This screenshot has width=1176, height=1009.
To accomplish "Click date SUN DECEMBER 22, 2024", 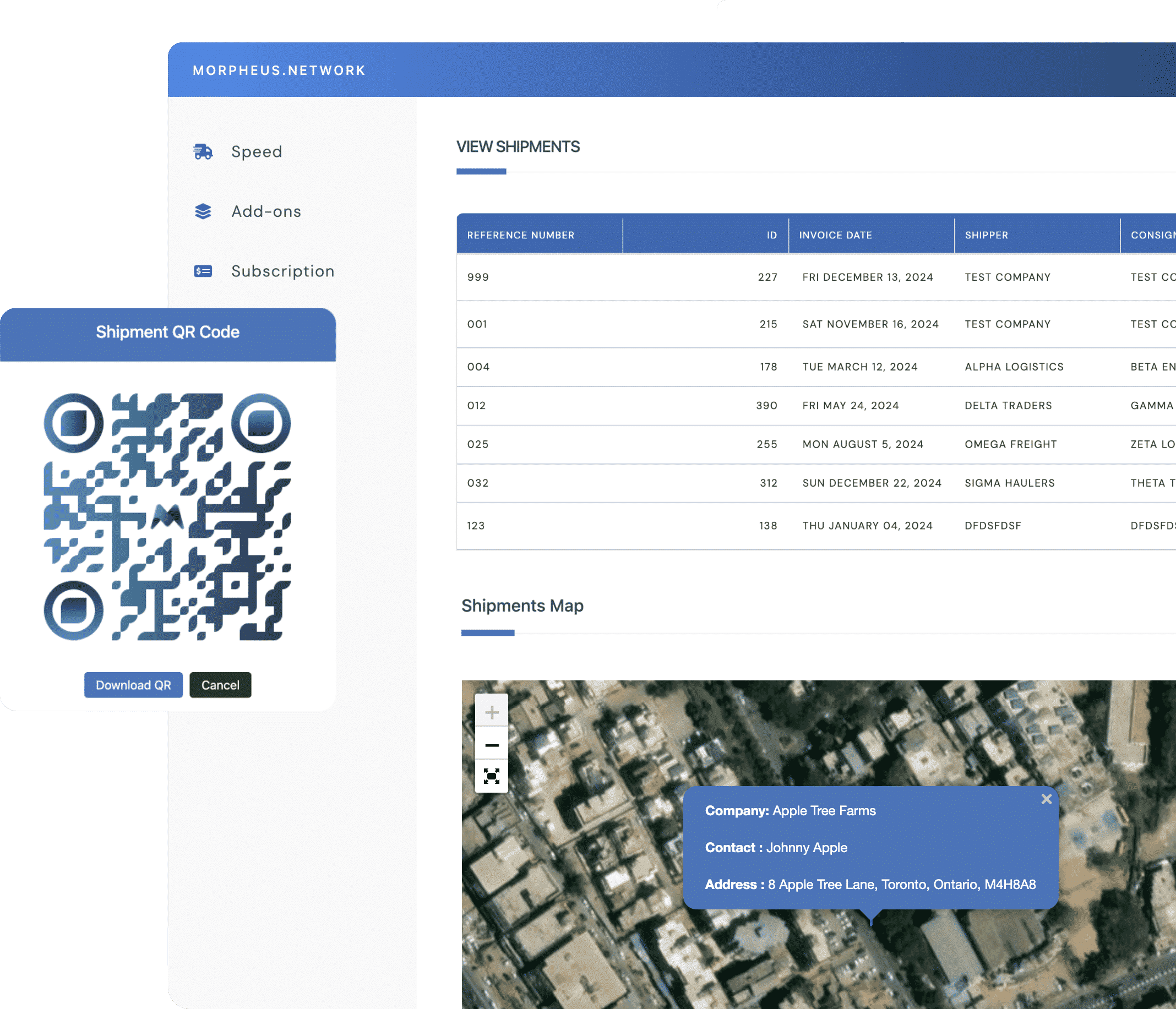I will 872,483.
